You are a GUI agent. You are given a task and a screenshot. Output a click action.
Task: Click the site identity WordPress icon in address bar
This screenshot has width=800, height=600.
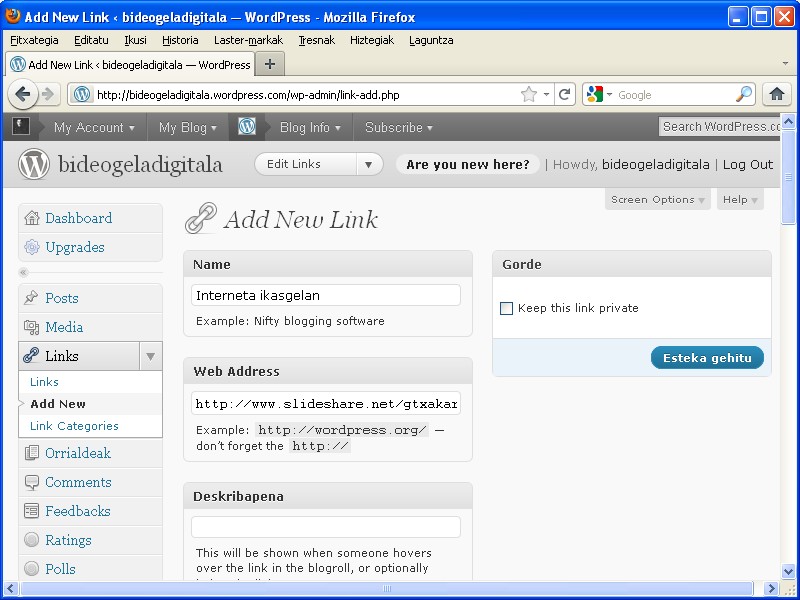(x=82, y=94)
